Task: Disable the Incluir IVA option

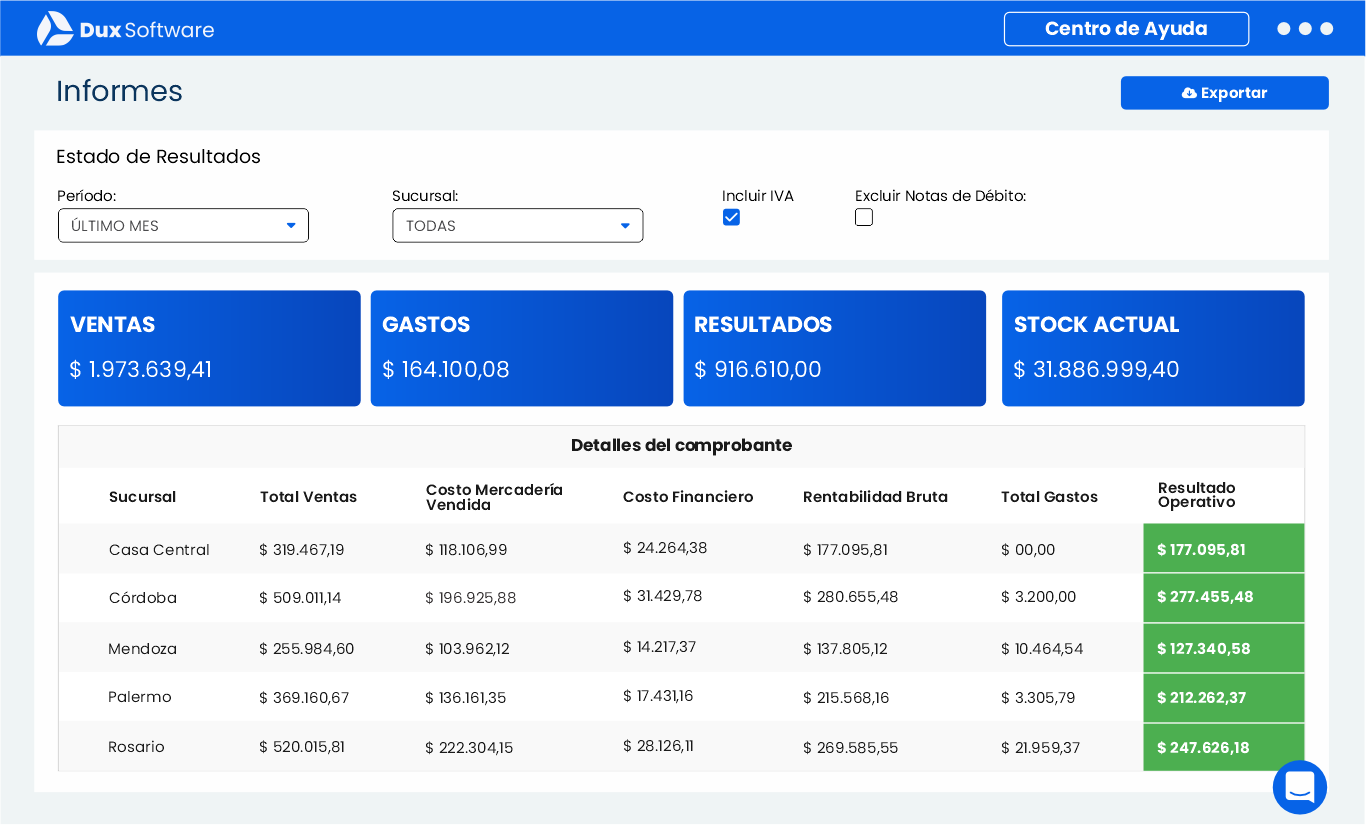Action: (731, 217)
